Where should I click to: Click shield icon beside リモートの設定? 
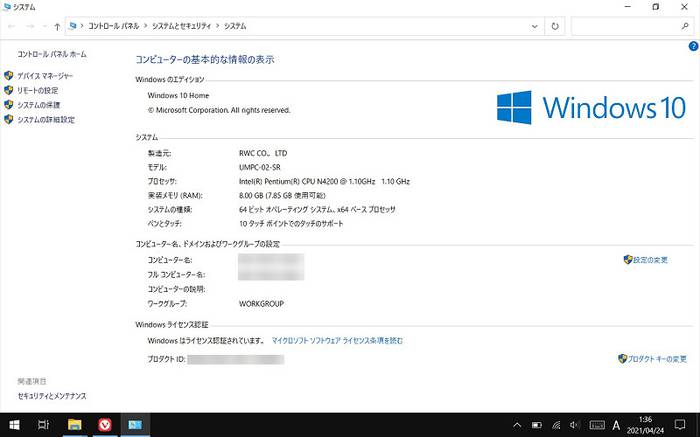tap(8, 90)
